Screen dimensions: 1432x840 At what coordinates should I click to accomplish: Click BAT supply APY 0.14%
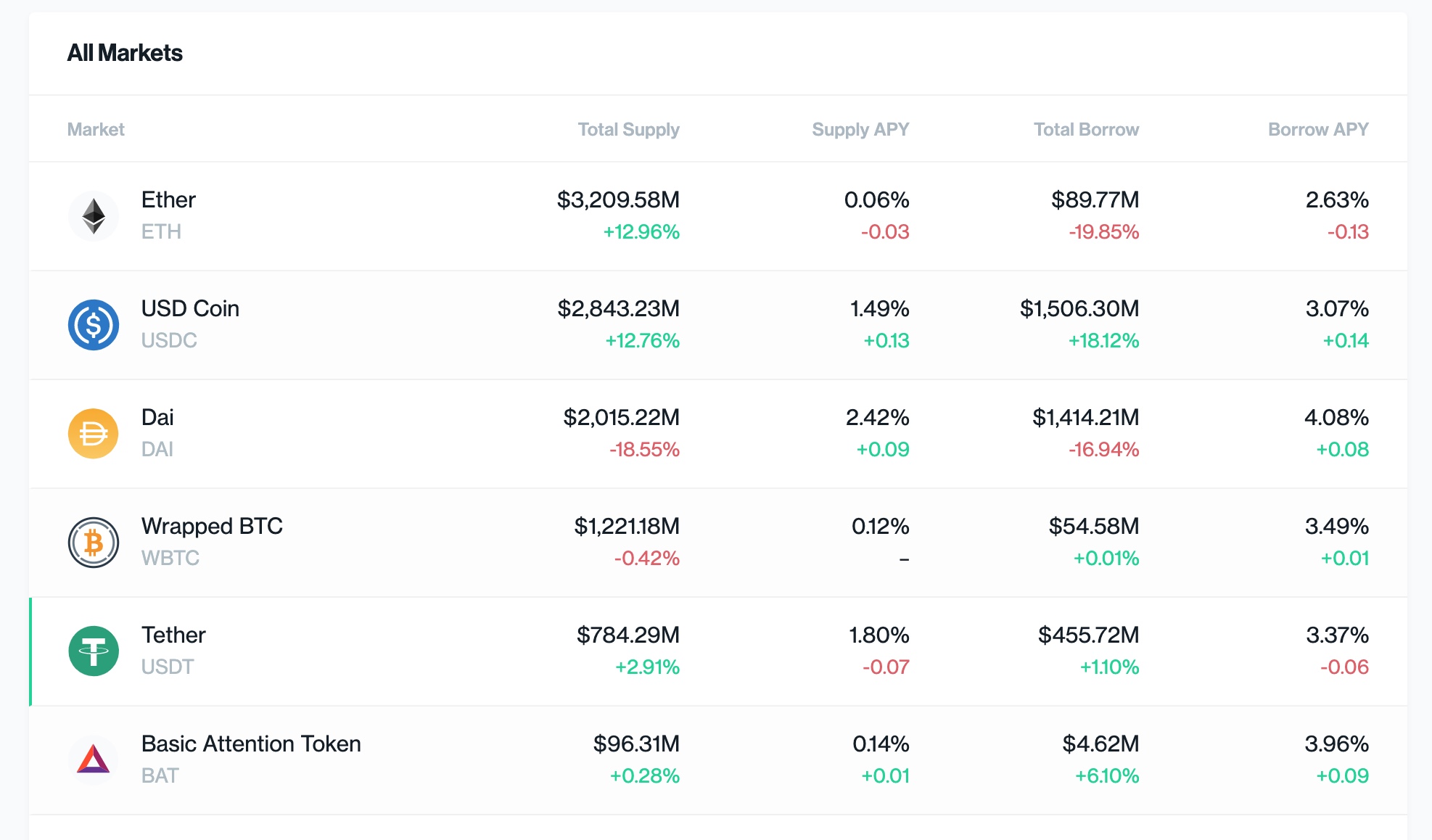pyautogui.click(x=881, y=744)
